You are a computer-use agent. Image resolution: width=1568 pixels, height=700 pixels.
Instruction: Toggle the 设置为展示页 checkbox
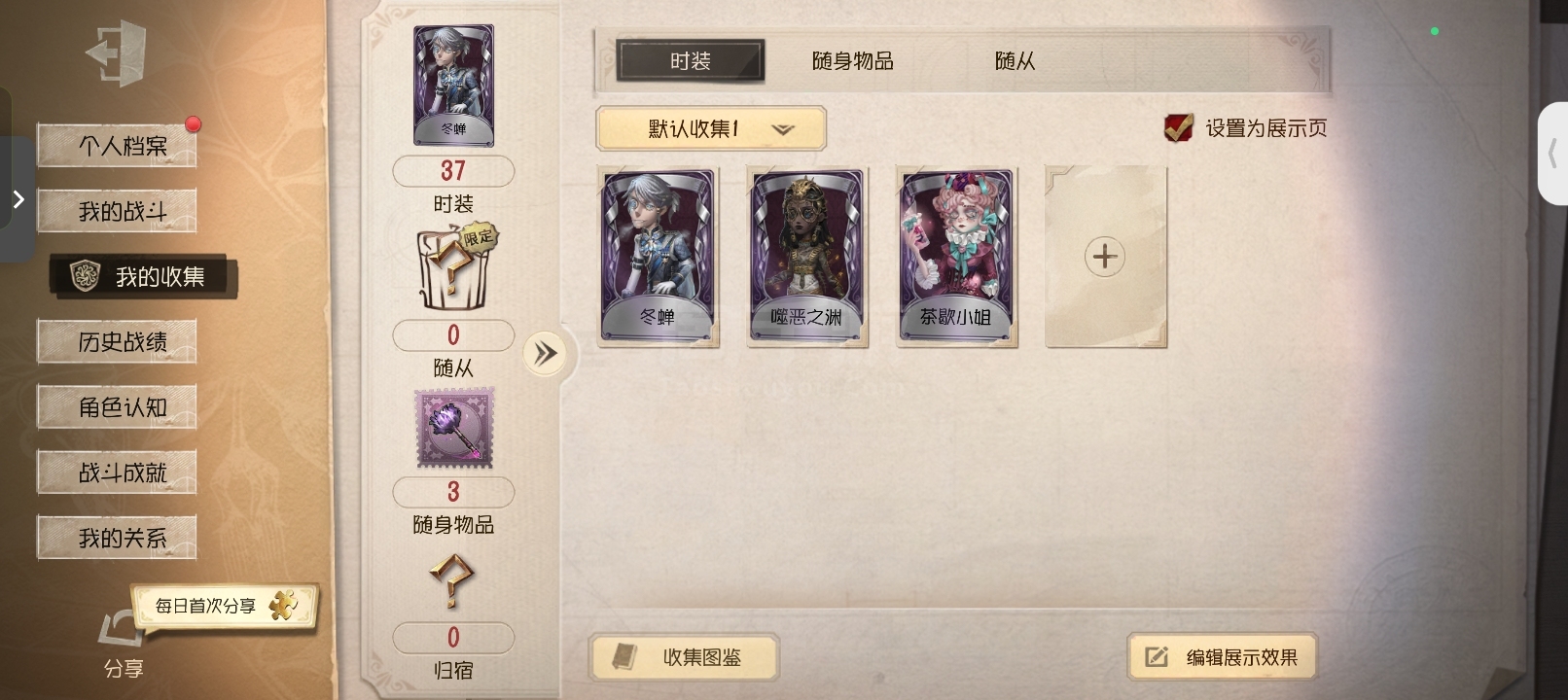tap(1178, 127)
